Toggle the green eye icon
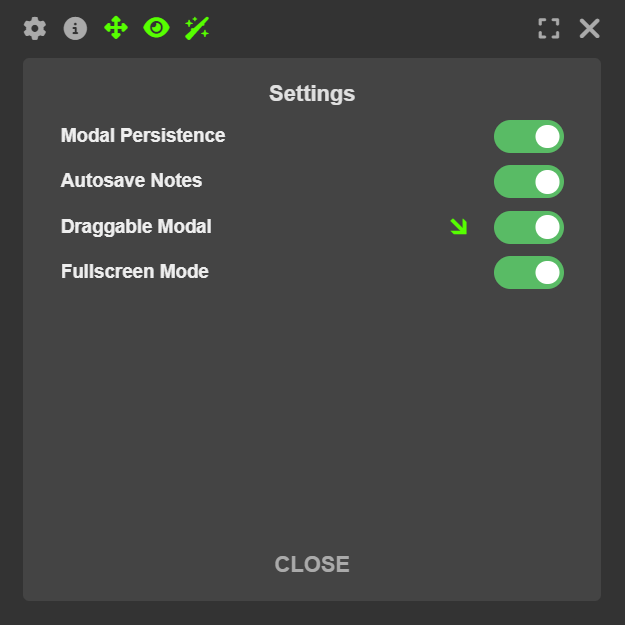Screen dimensions: 625x625 tap(156, 28)
